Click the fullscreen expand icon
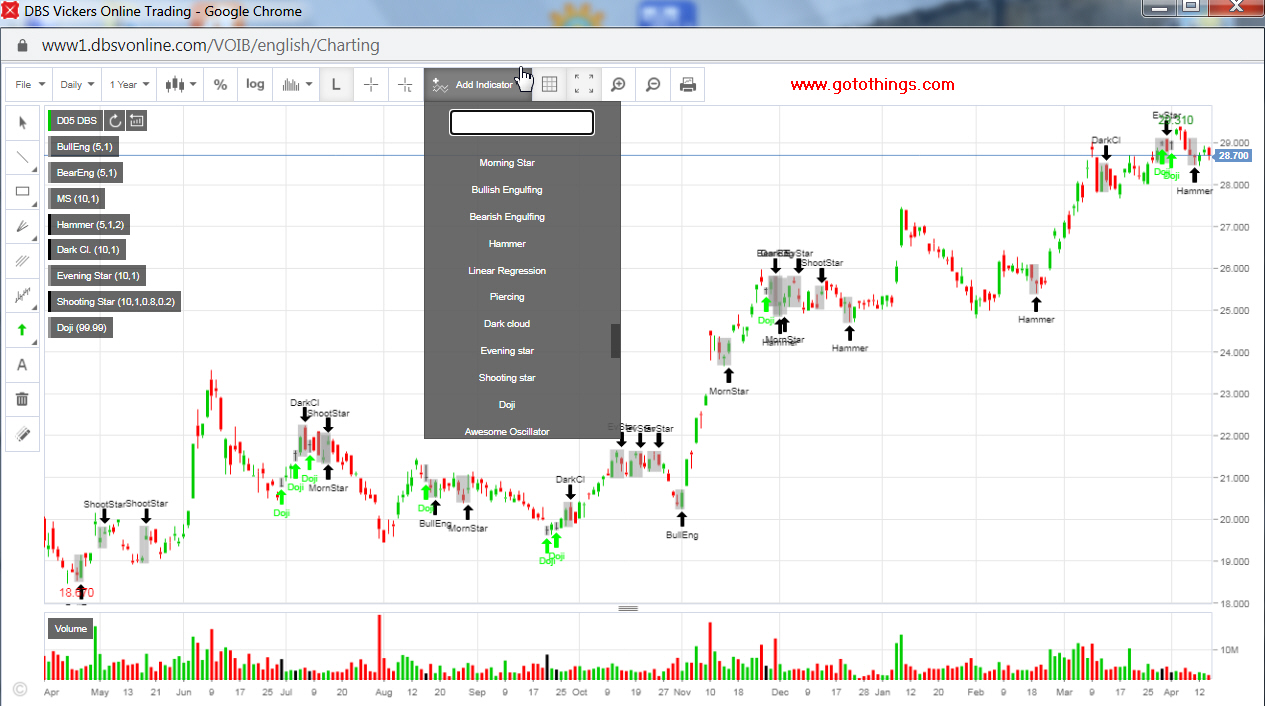1265x706 pixels. point(584,85)
